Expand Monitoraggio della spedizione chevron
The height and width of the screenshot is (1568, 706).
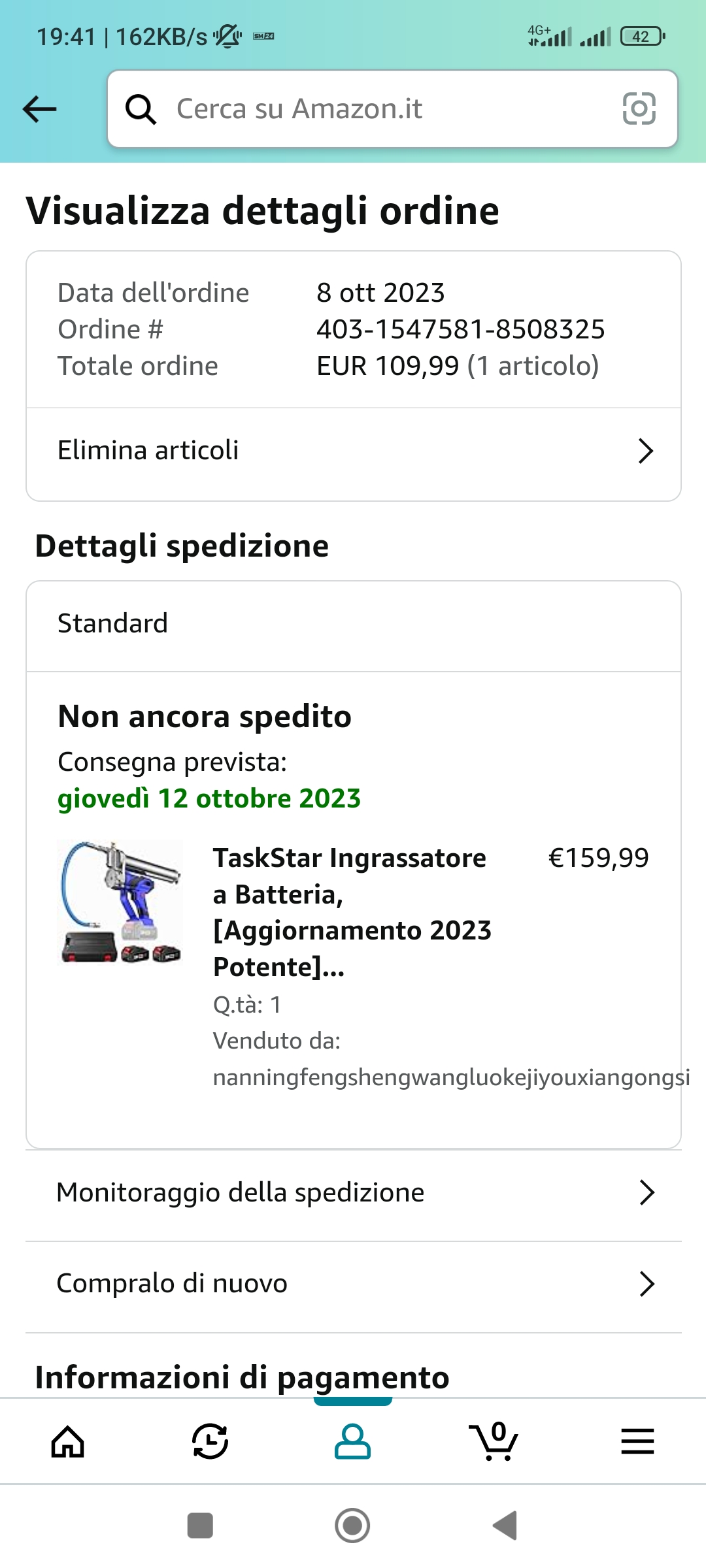(647, 1192)
